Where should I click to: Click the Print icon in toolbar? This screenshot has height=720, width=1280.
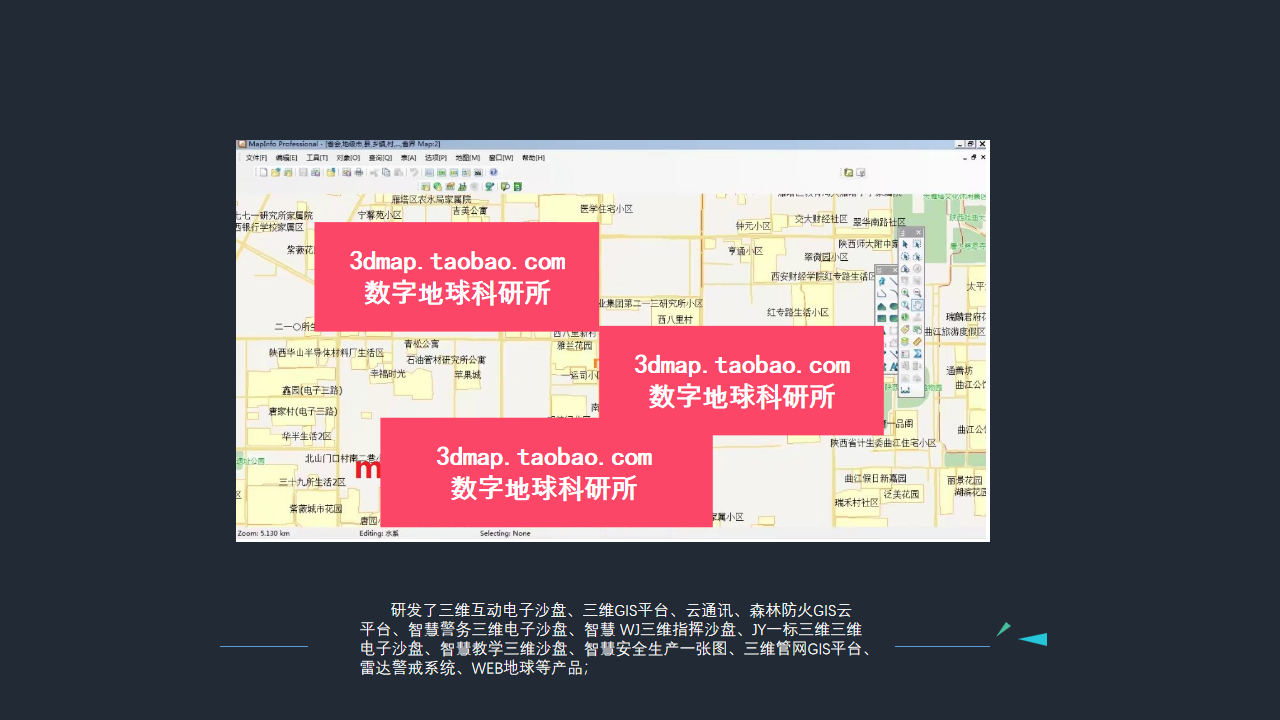(x=358, y=172)
